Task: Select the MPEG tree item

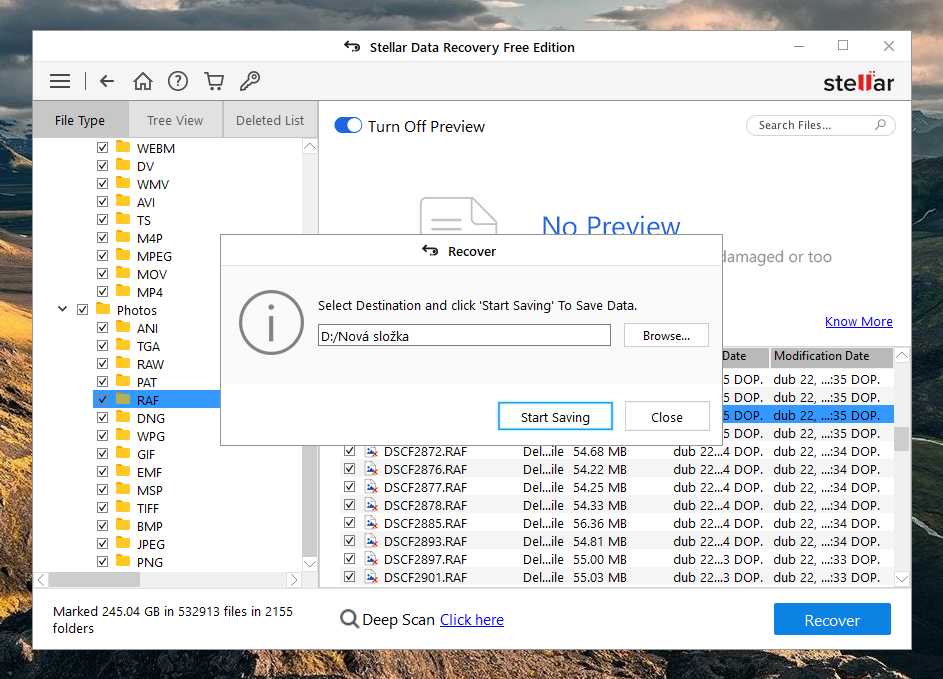Action: (155, 256)
